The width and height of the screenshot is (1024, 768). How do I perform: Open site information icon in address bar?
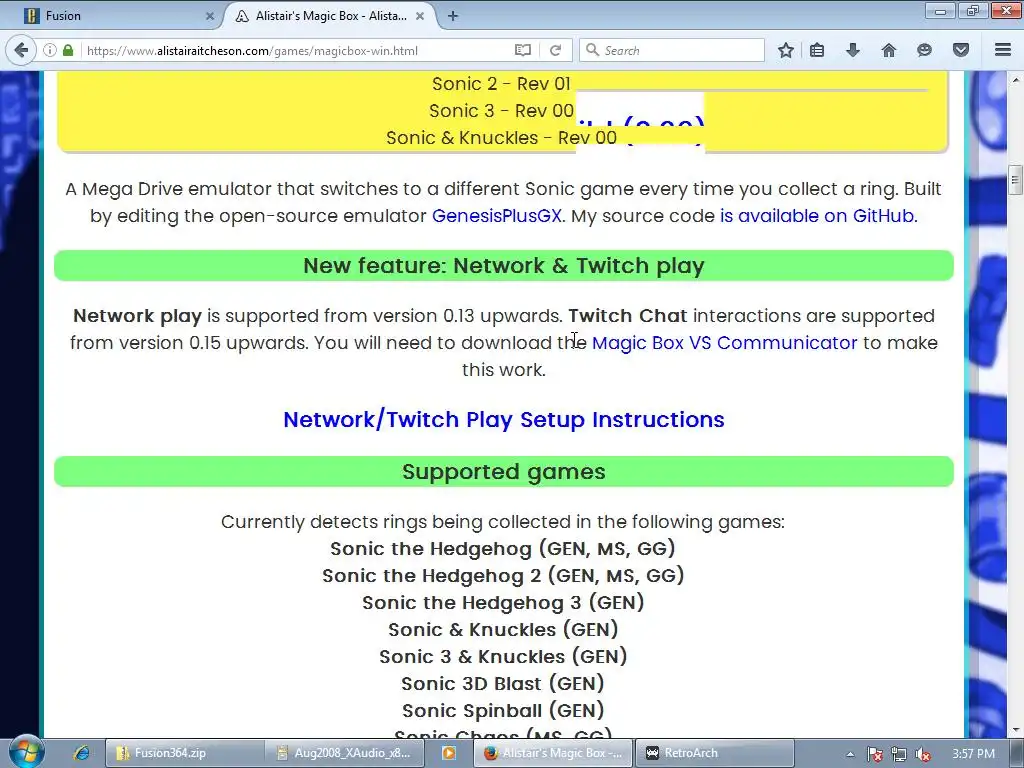(50, 50)
